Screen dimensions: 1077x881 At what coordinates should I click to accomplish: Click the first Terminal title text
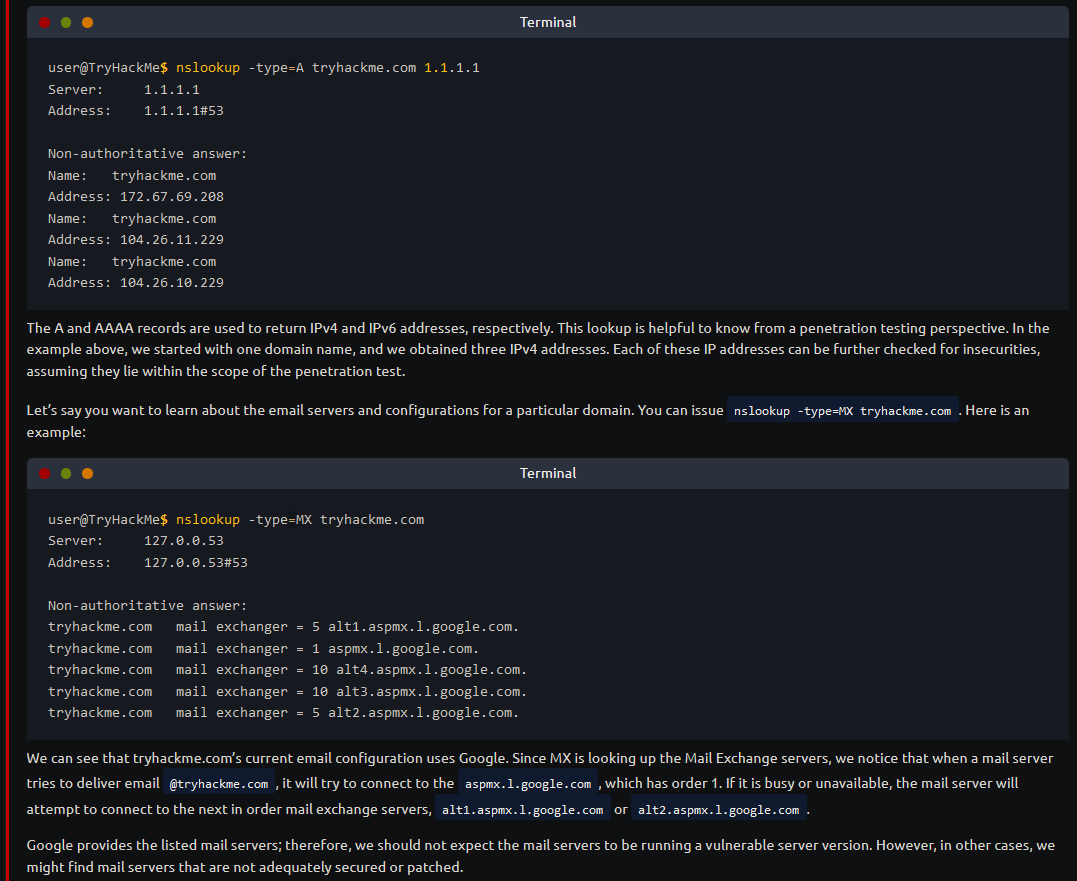click(x=547, y=22)
